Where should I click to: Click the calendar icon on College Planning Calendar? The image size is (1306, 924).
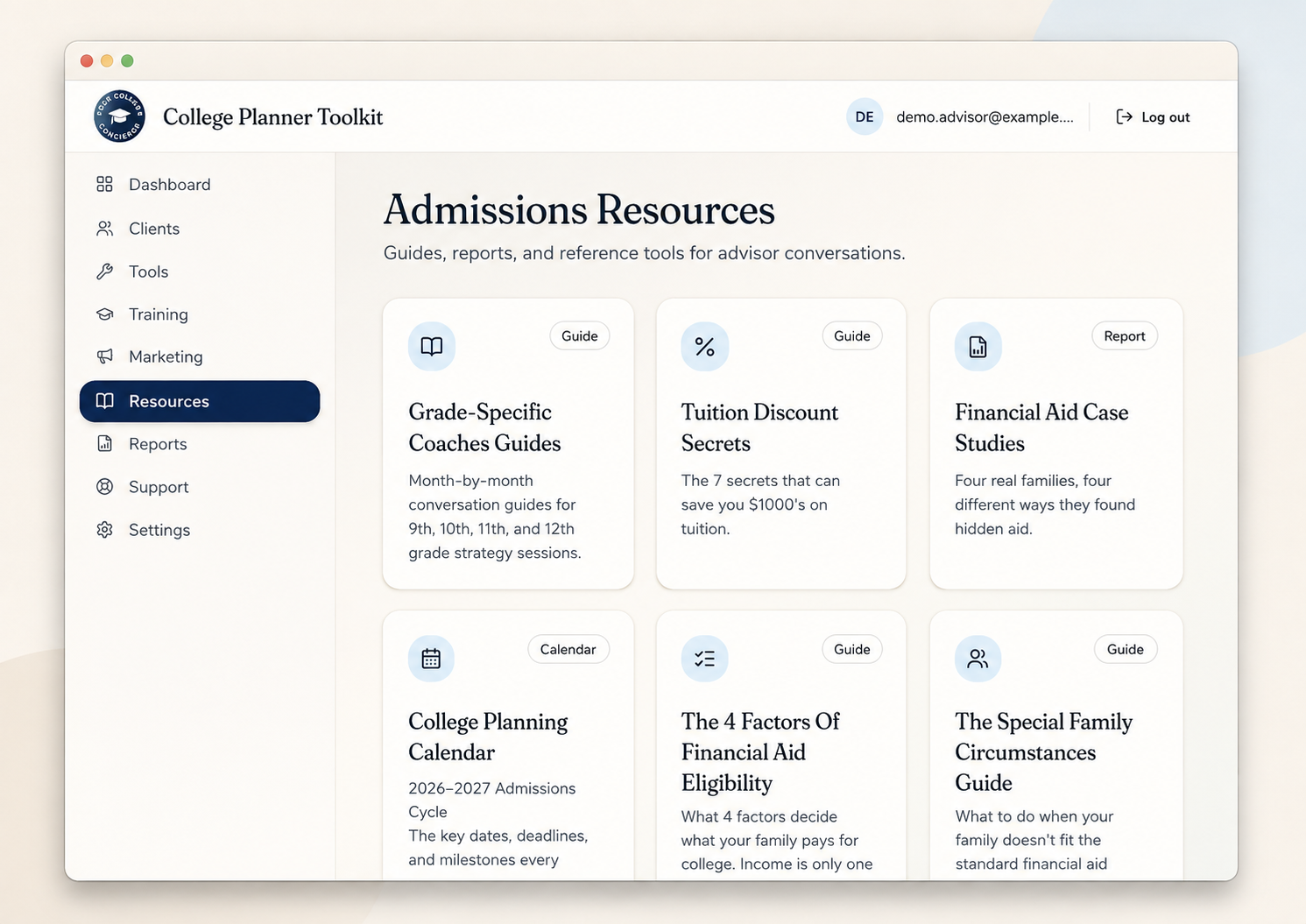coord(431,659)
